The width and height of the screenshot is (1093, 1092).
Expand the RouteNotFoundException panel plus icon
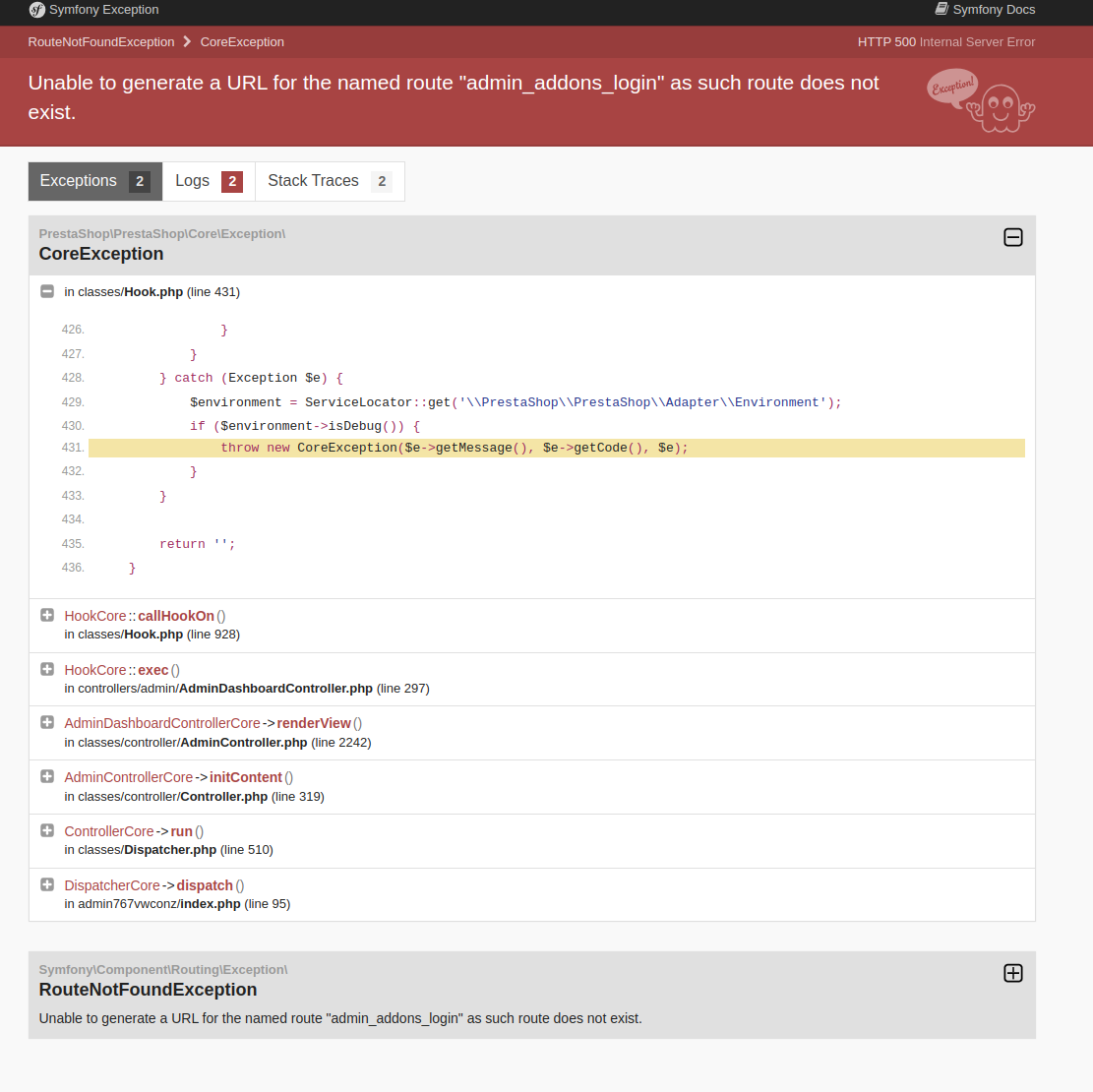tap(1013, 973)
